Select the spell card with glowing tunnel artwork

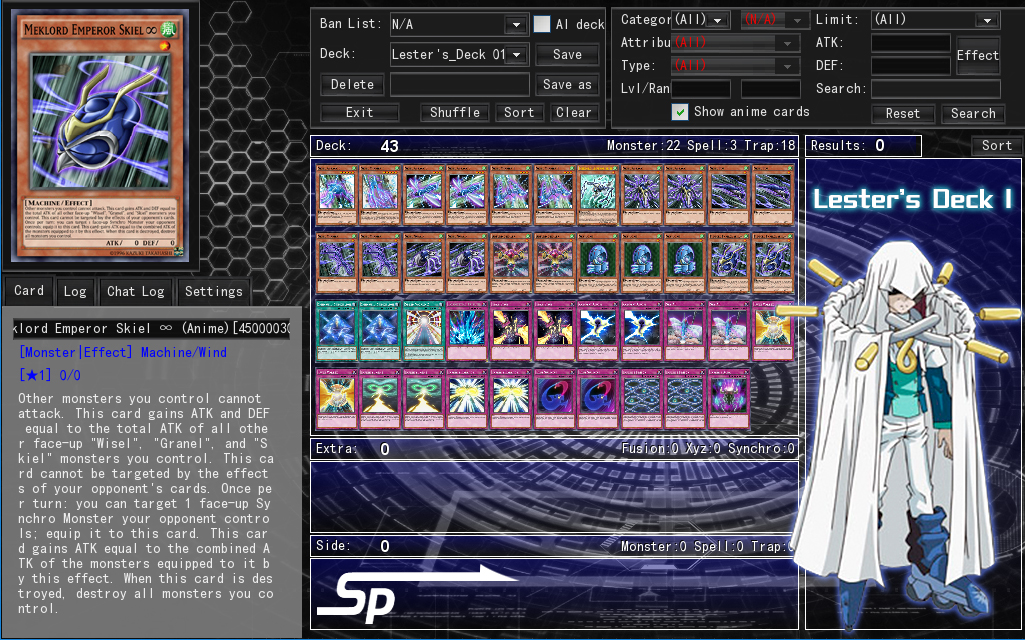click(x=423, y=331)
